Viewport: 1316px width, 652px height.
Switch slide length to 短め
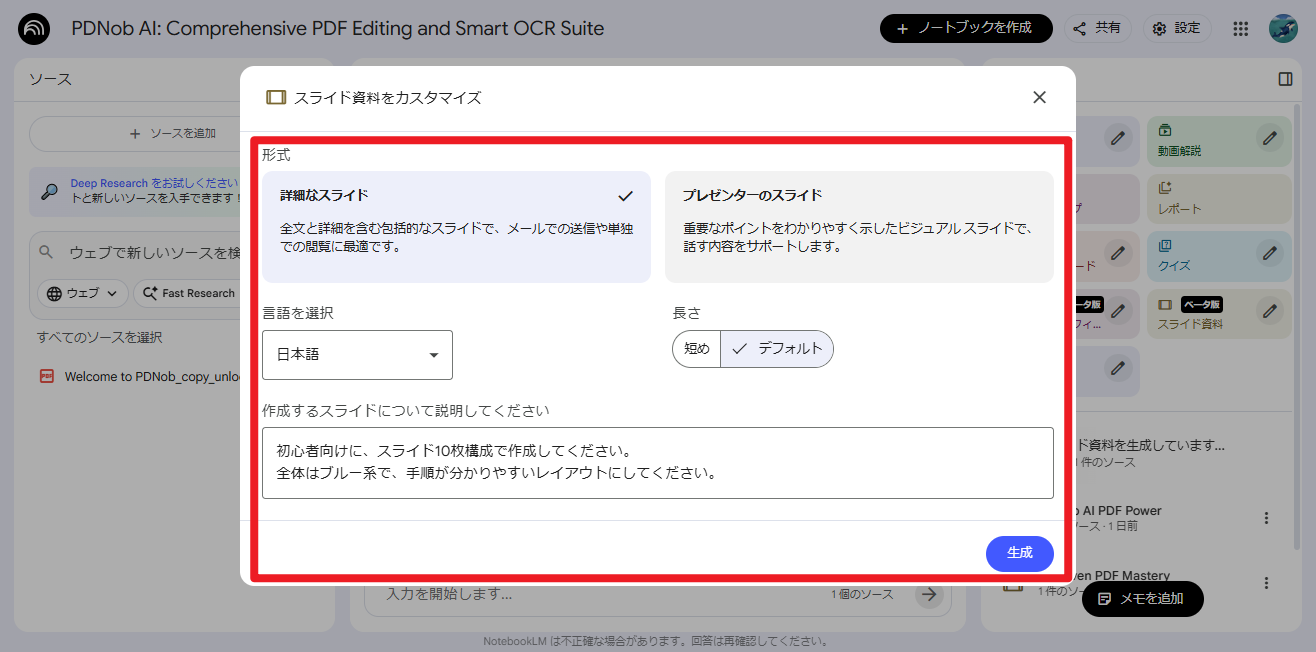point(696,349)
